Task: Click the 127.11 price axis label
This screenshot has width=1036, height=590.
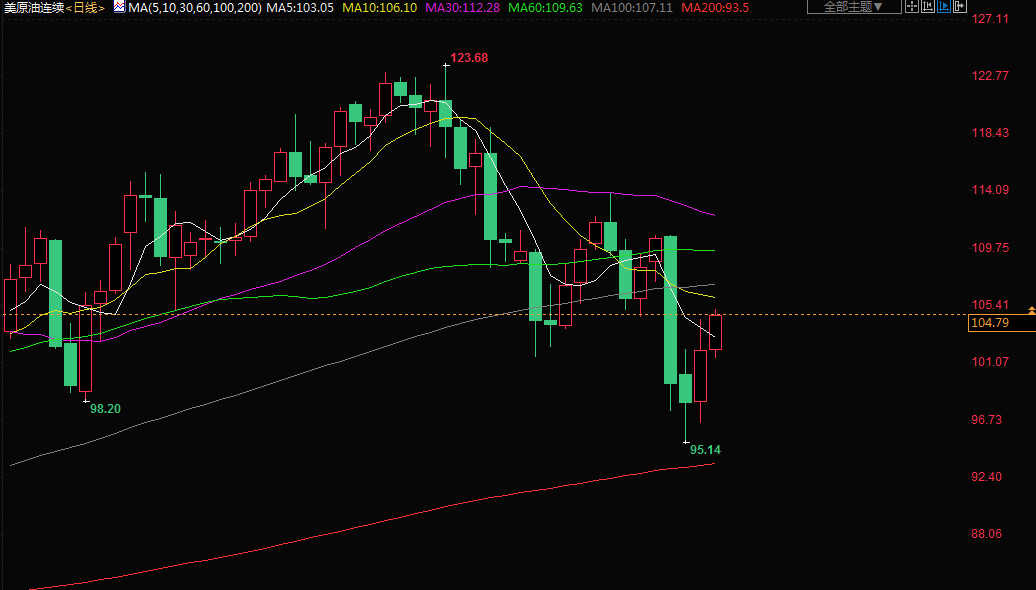Action: pos(990,18)
